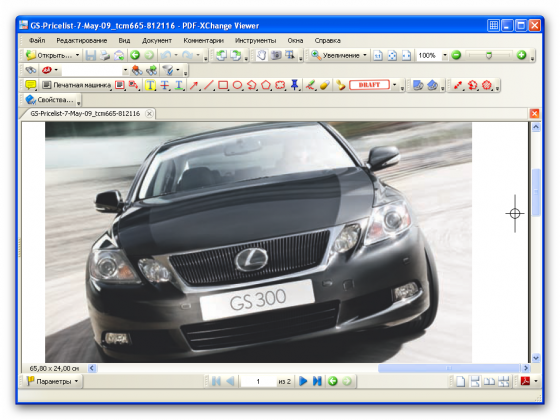Select the Arrow drawing tool
Image resolution: width=560 pixels, height=420 pixels.
[x=194, y=85]
